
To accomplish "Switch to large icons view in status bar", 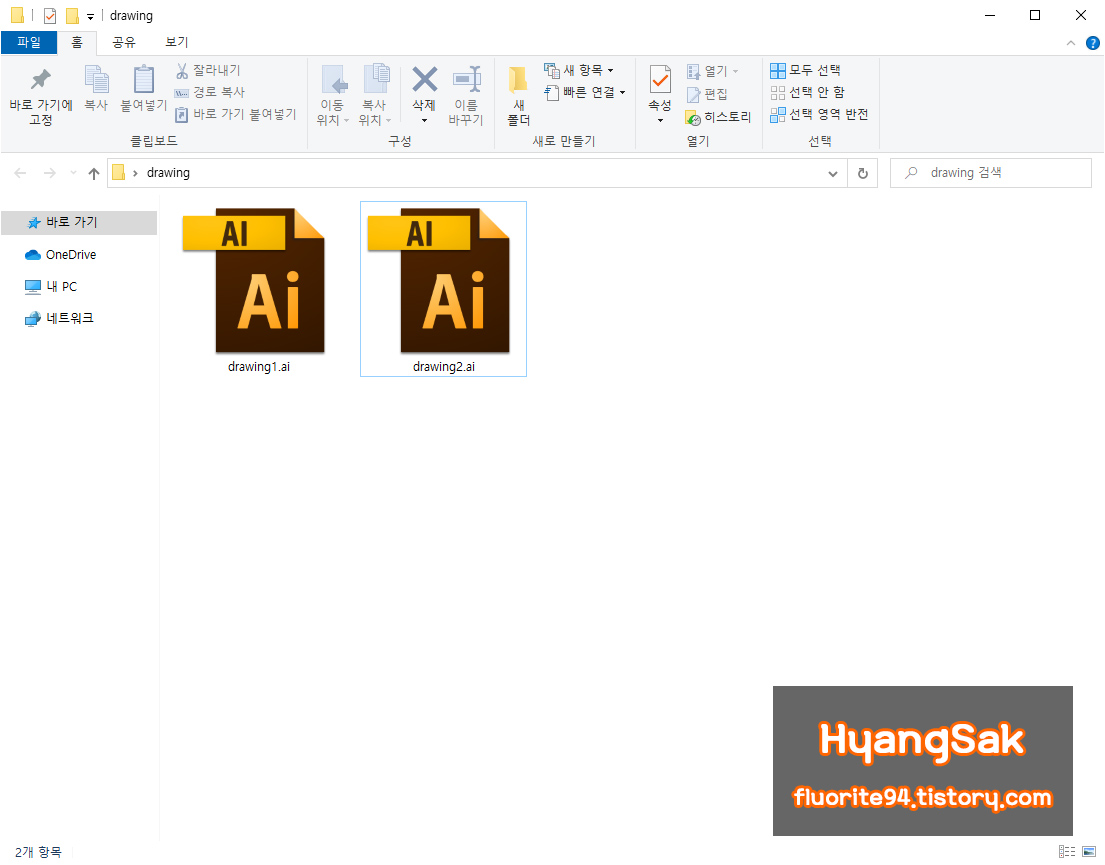I will click(x=1089, y=852).
